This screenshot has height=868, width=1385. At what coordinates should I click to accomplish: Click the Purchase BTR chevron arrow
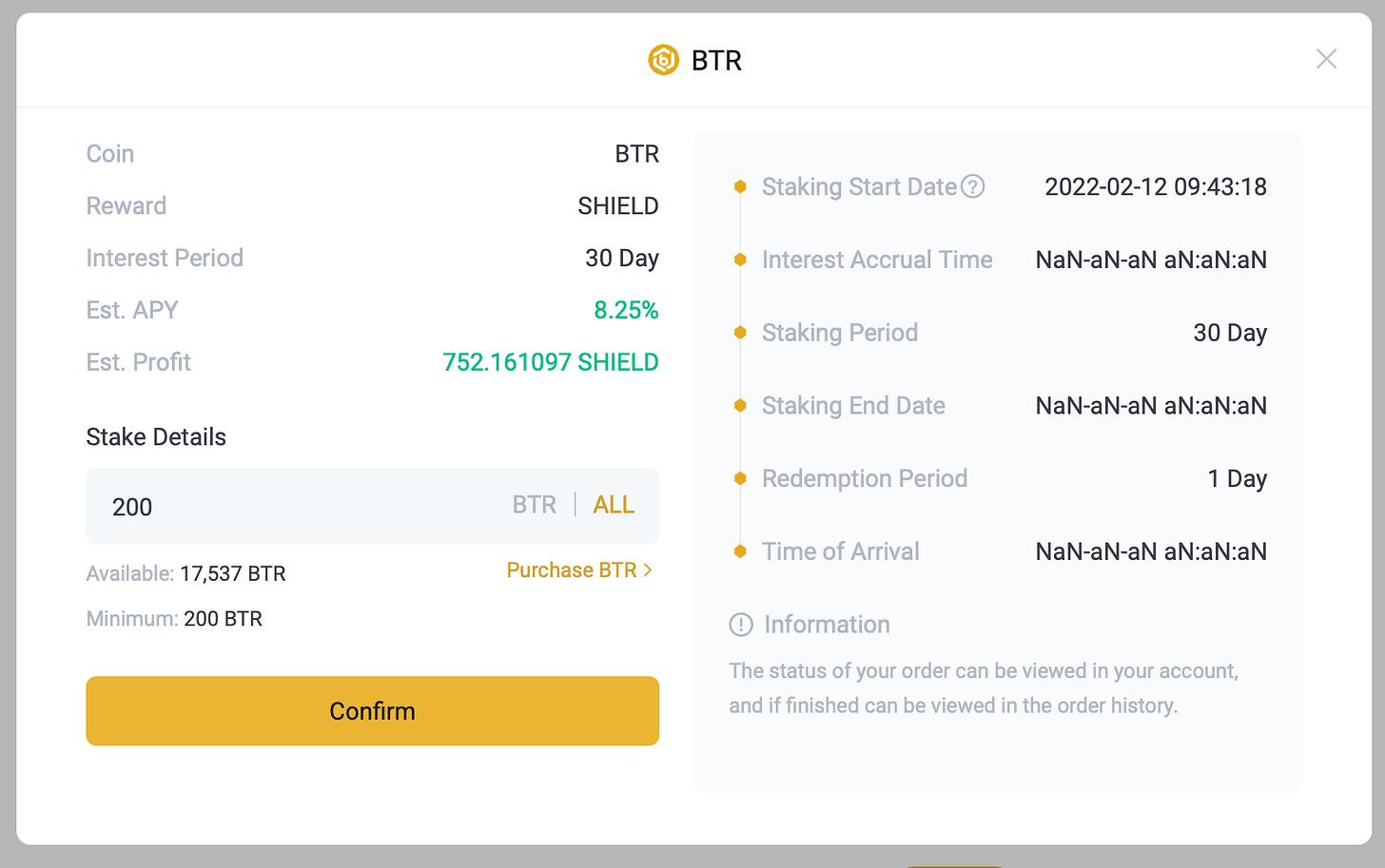[x=648, y=569]
